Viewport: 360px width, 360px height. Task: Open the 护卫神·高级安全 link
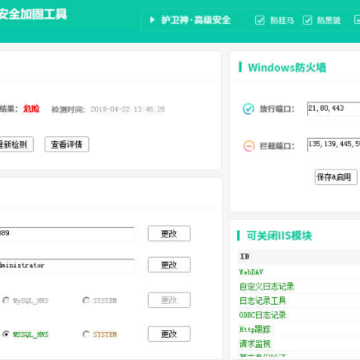196,20
